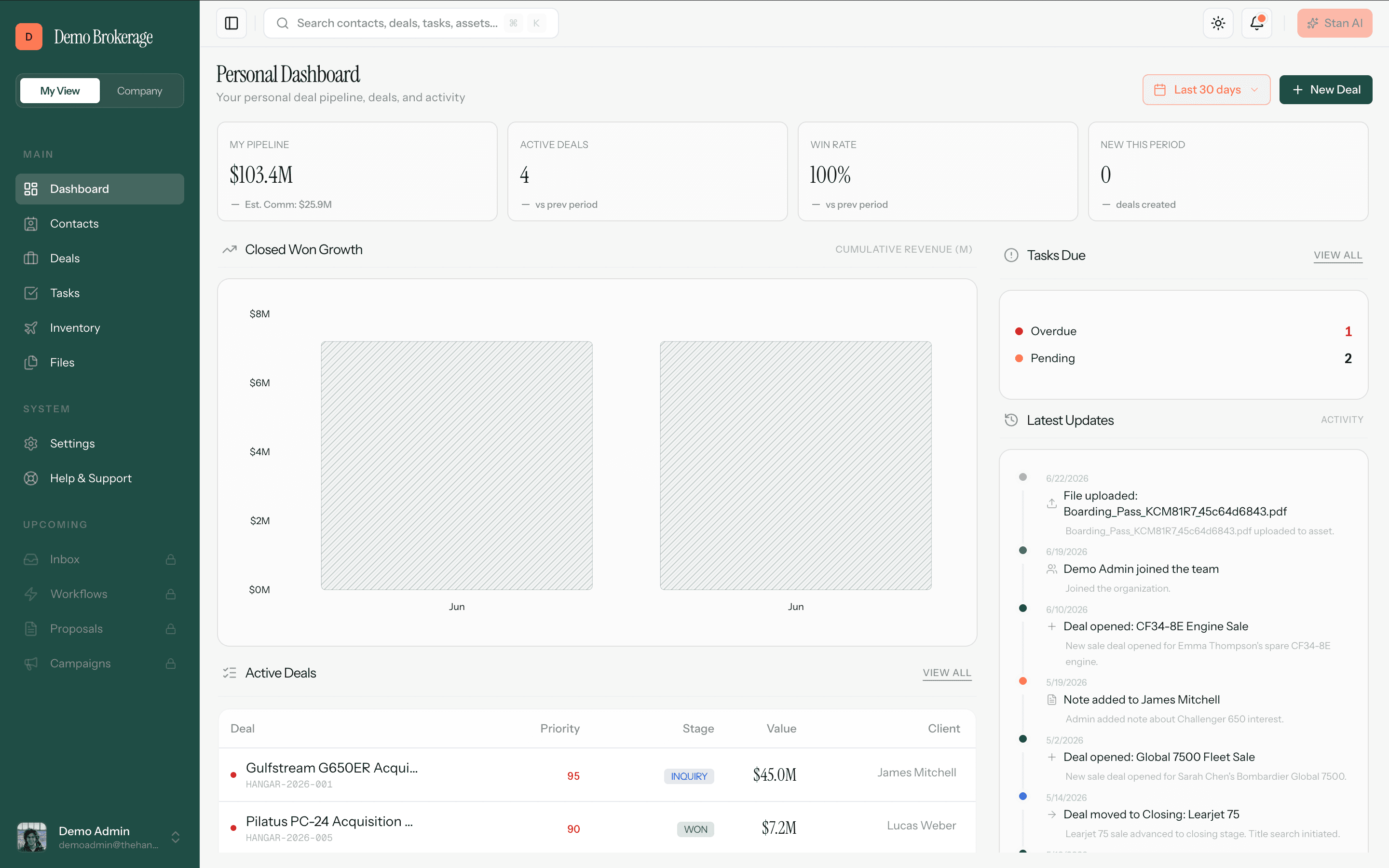The width and height of the screenshot is (1389, 868).
Task: Click the Win Rate 100% card
Action: coord(938,171)
